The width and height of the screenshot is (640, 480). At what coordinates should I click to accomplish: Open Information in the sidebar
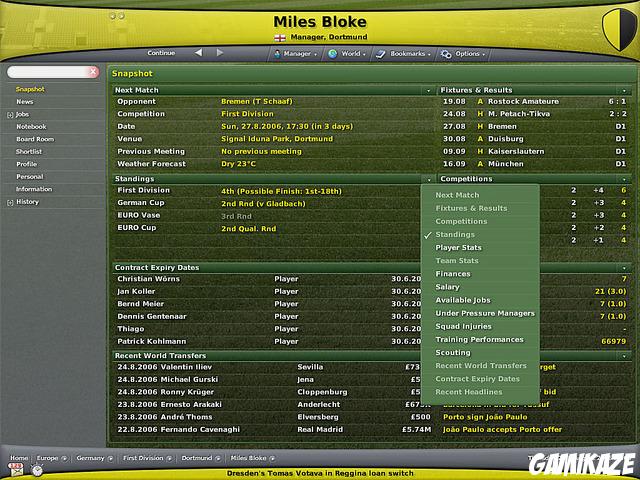pyautogui.click(x=34, y=189)
